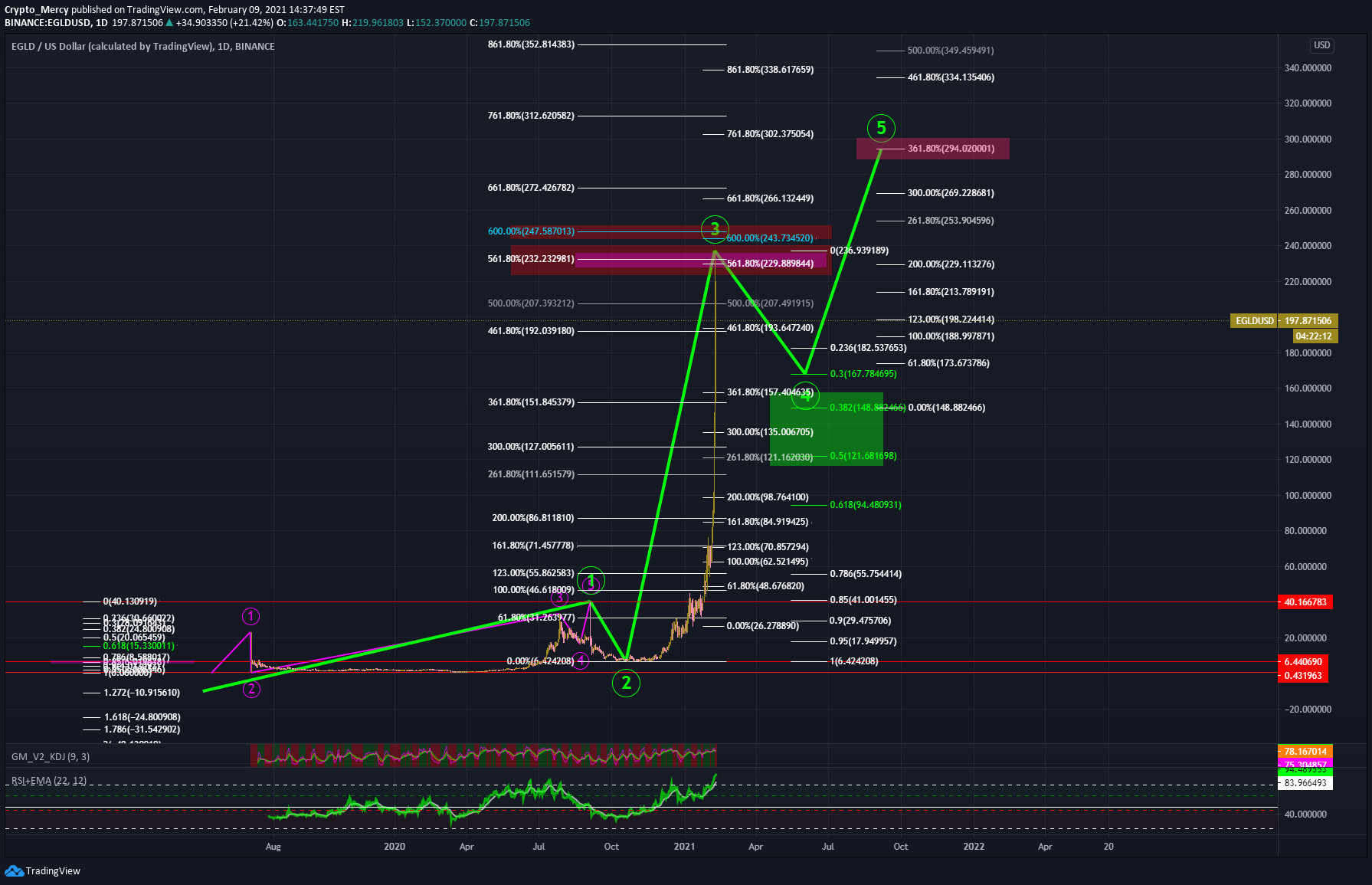Click the 0.85(41.001455) retracement label
This screenshot has width=1372, height=885.
(x=863, y=600)
